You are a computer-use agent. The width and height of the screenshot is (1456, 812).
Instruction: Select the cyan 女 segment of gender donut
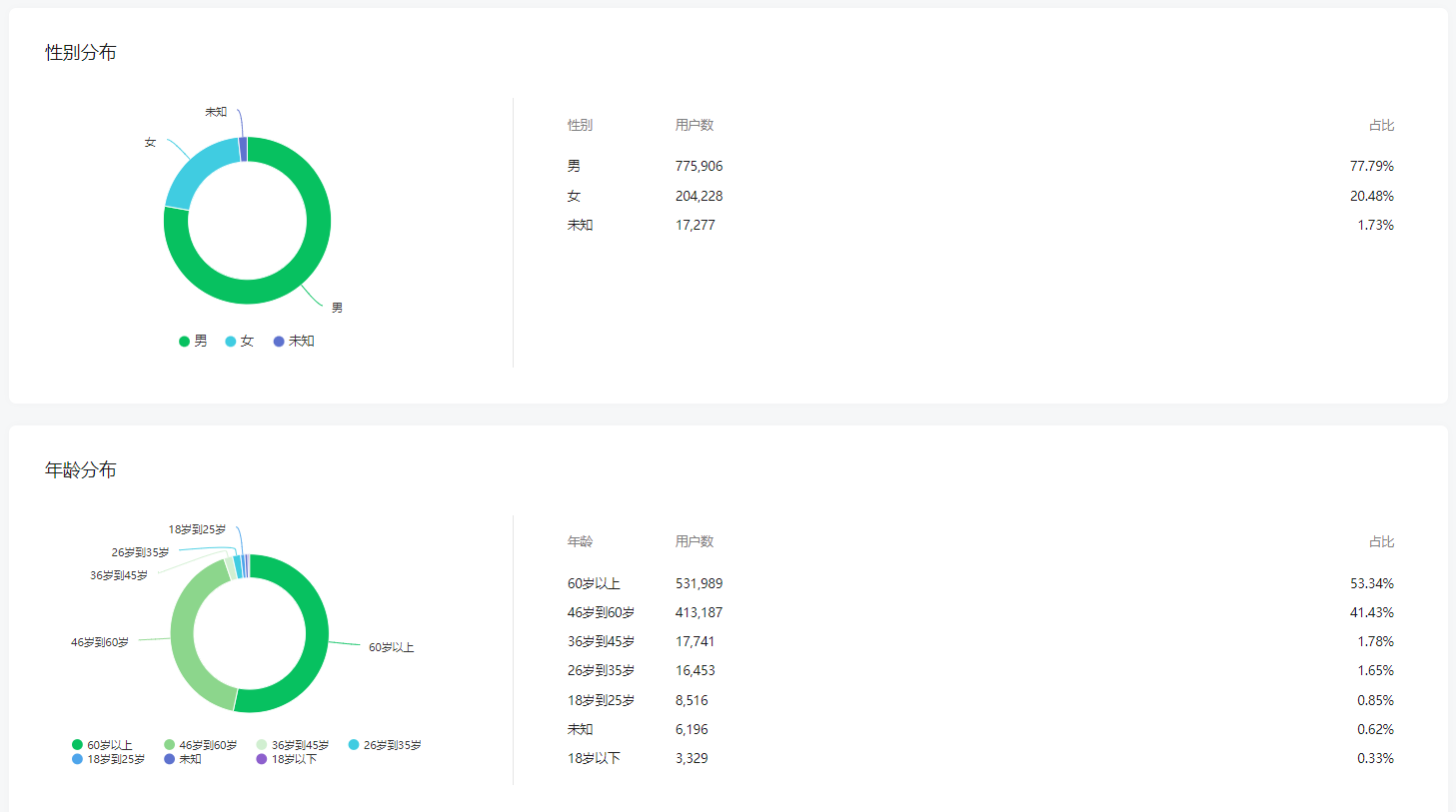pos(198,170)
